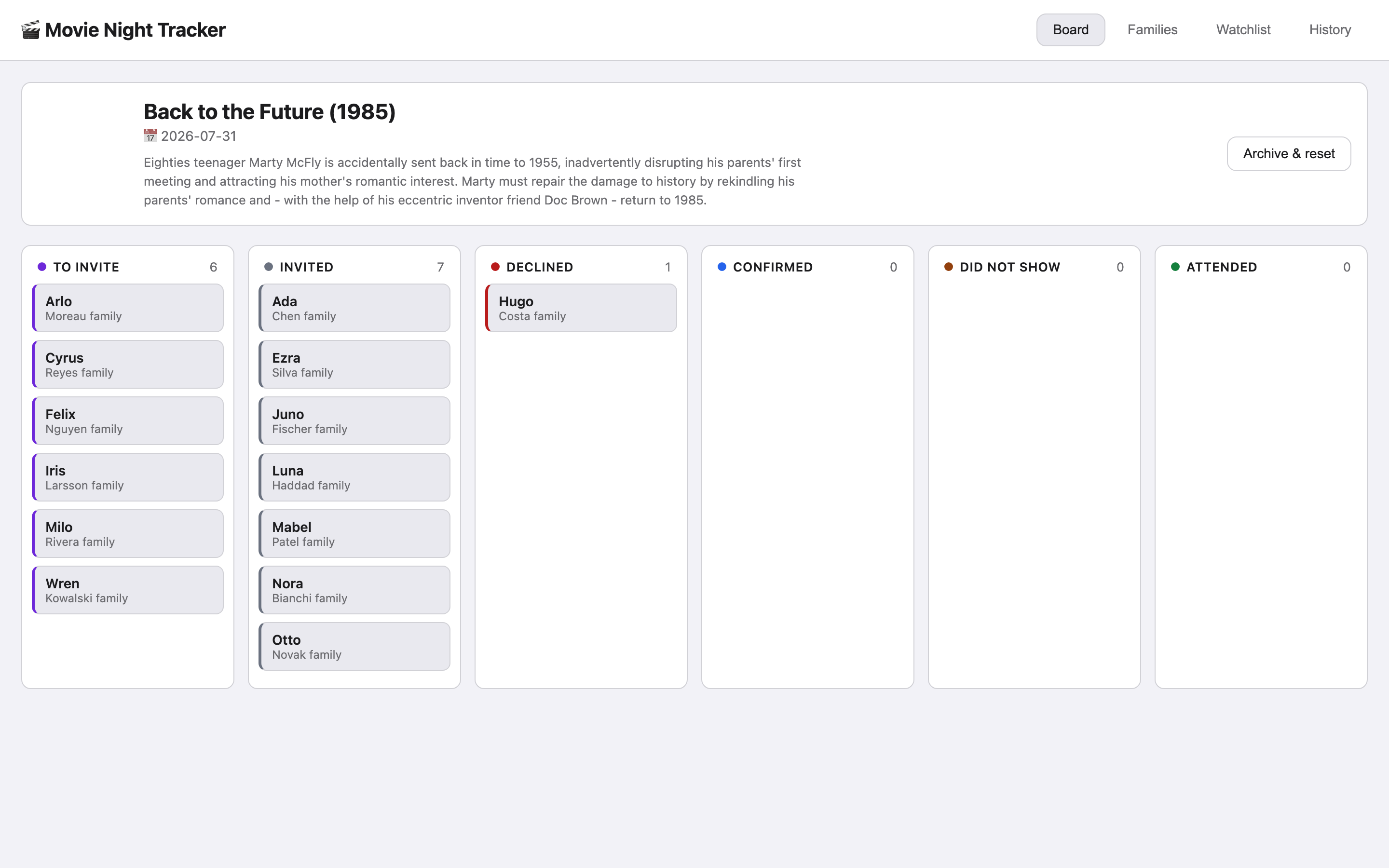
Task: Click the blue dot beside CONFIRMED
Action: pos(722,267)
